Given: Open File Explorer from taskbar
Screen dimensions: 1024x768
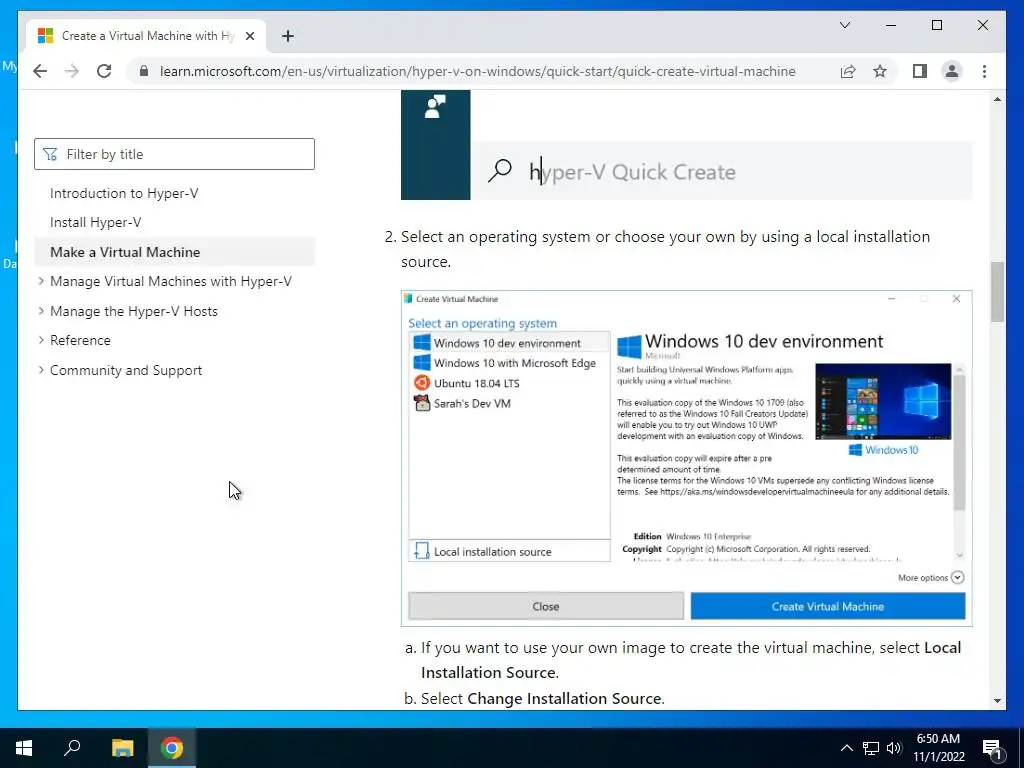Looking at the screenshot, I should [x=122, y=748].
